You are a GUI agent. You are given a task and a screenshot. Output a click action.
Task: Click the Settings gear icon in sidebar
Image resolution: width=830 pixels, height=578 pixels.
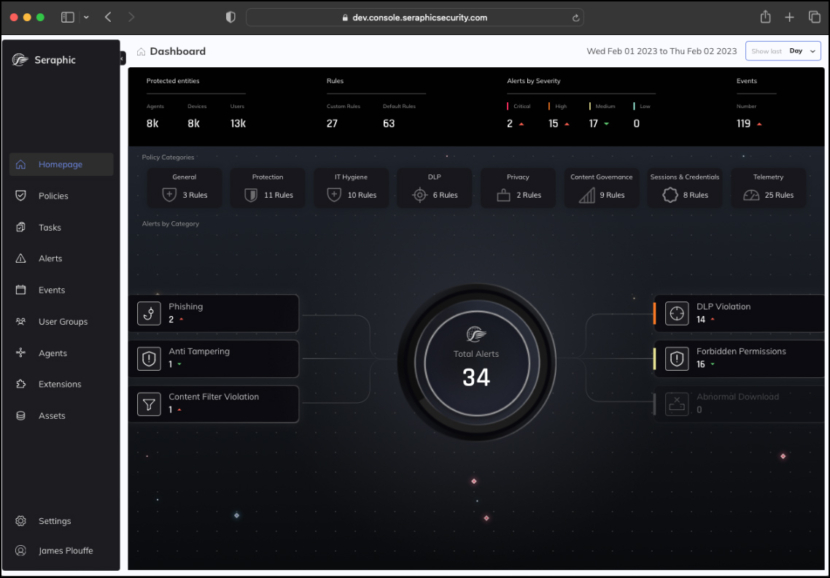tap(21, 521)
